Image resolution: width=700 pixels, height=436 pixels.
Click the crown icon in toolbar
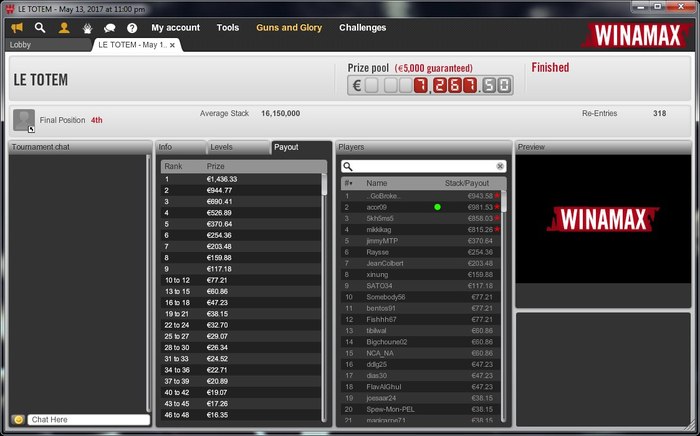[87, 28]
